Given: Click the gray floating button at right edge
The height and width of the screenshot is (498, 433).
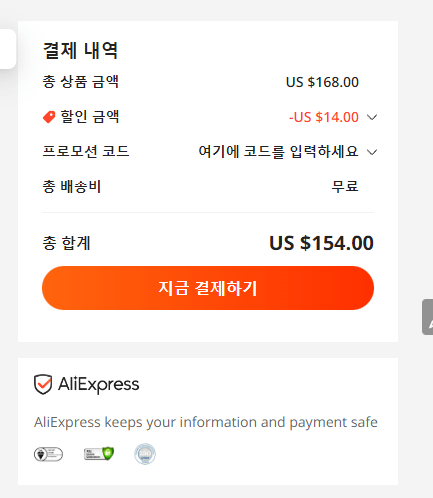Looking at the screenshot, I should (427, 317).
